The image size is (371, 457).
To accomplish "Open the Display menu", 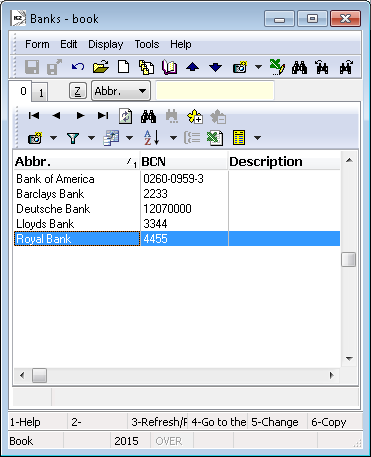I will coord(106,44).
